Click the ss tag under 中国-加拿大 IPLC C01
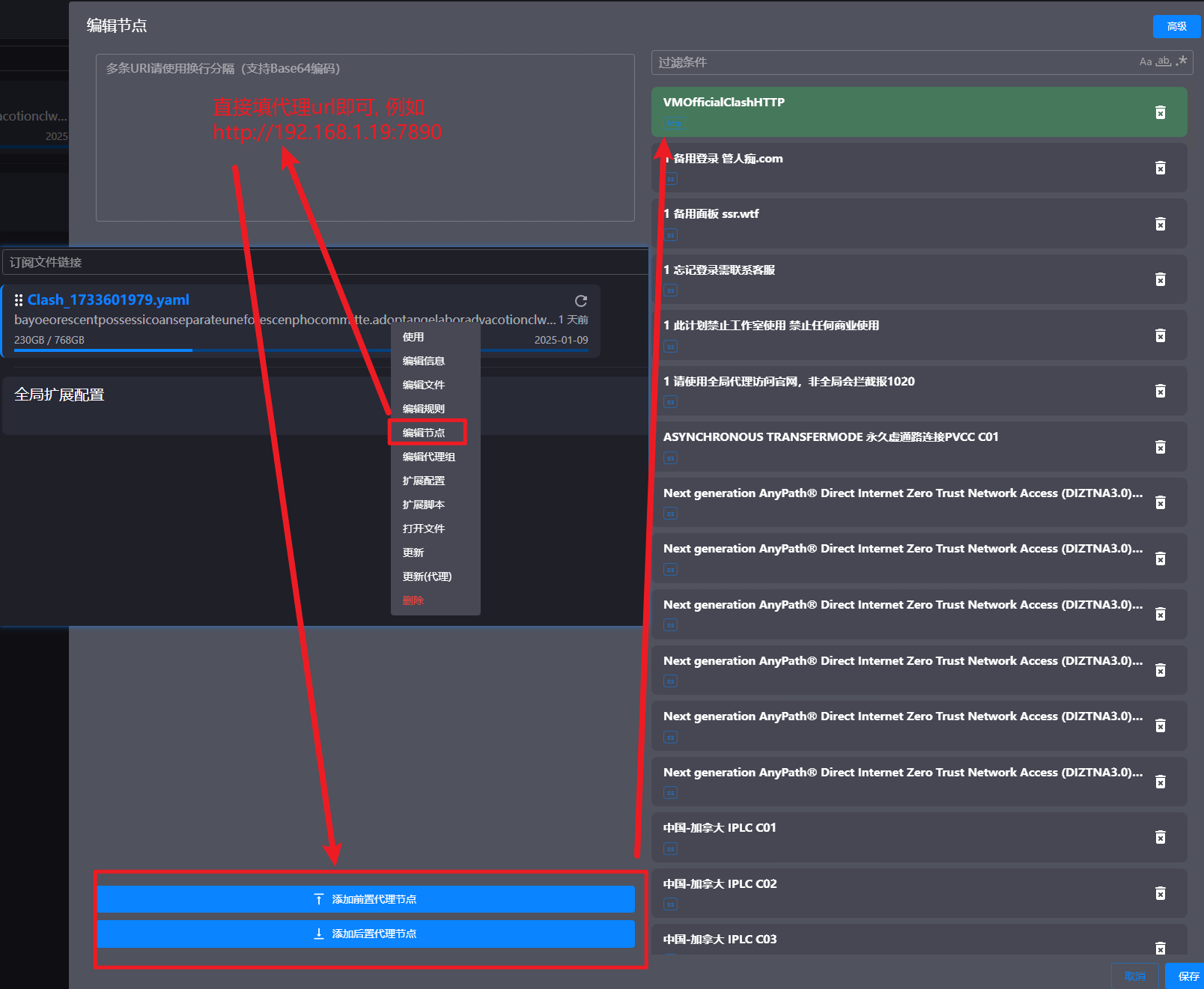The image size is (1204, 989). (671, 848)
